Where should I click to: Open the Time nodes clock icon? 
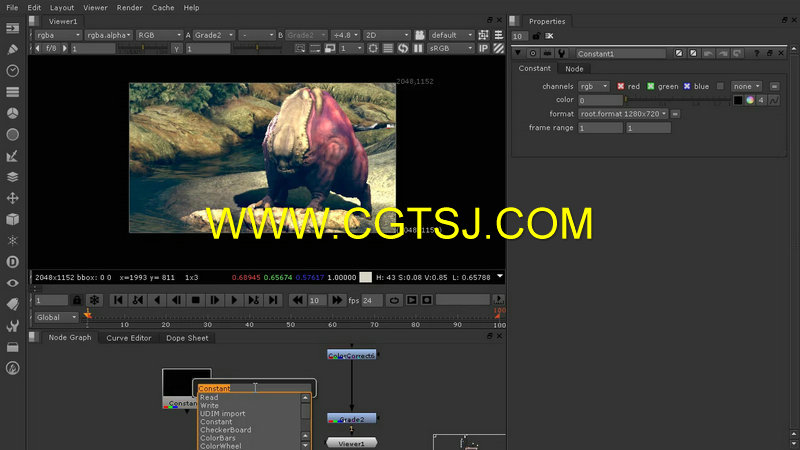pos(12,70)
